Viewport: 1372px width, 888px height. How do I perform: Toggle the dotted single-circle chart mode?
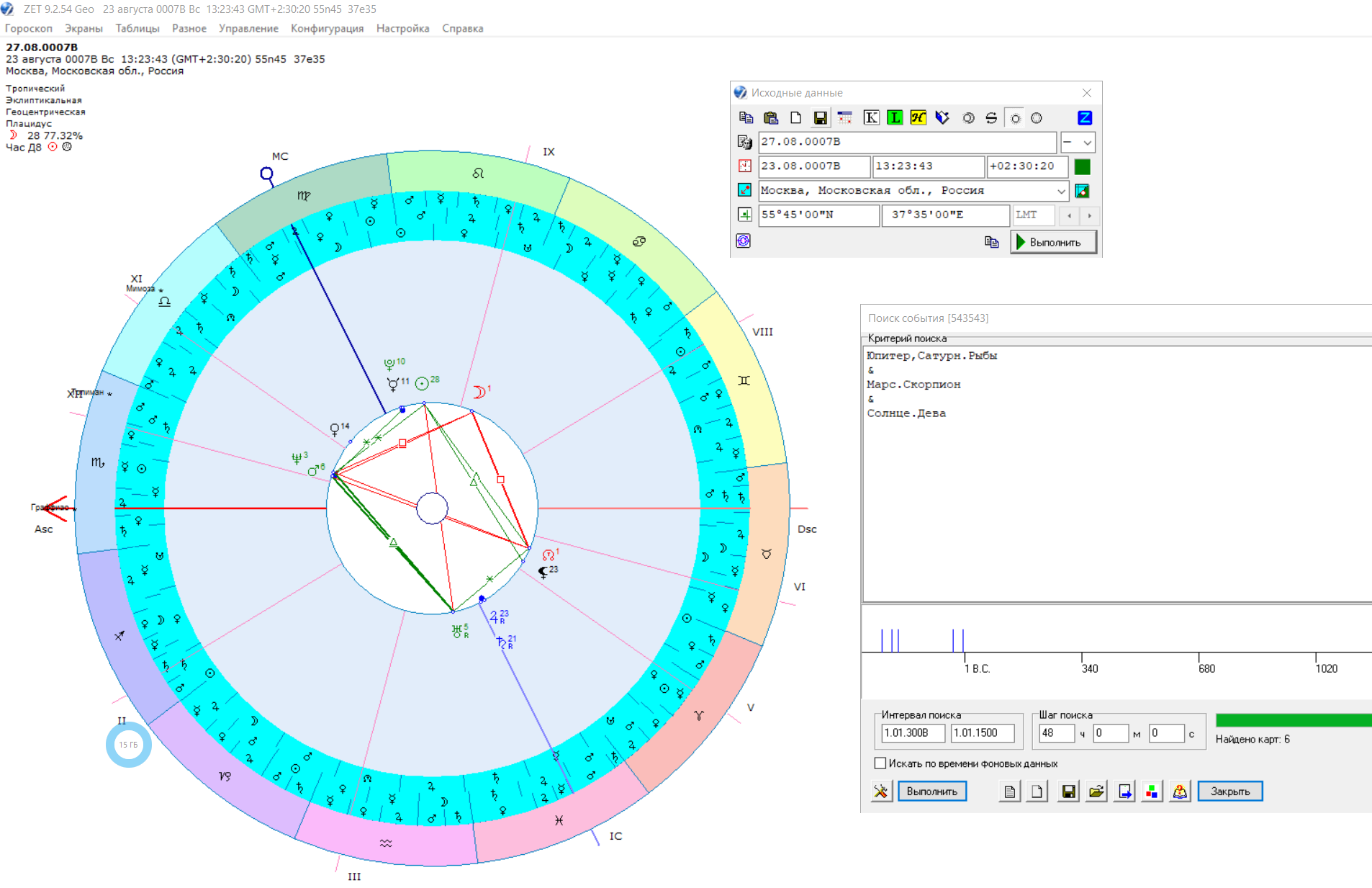(x=1015, y=118)
